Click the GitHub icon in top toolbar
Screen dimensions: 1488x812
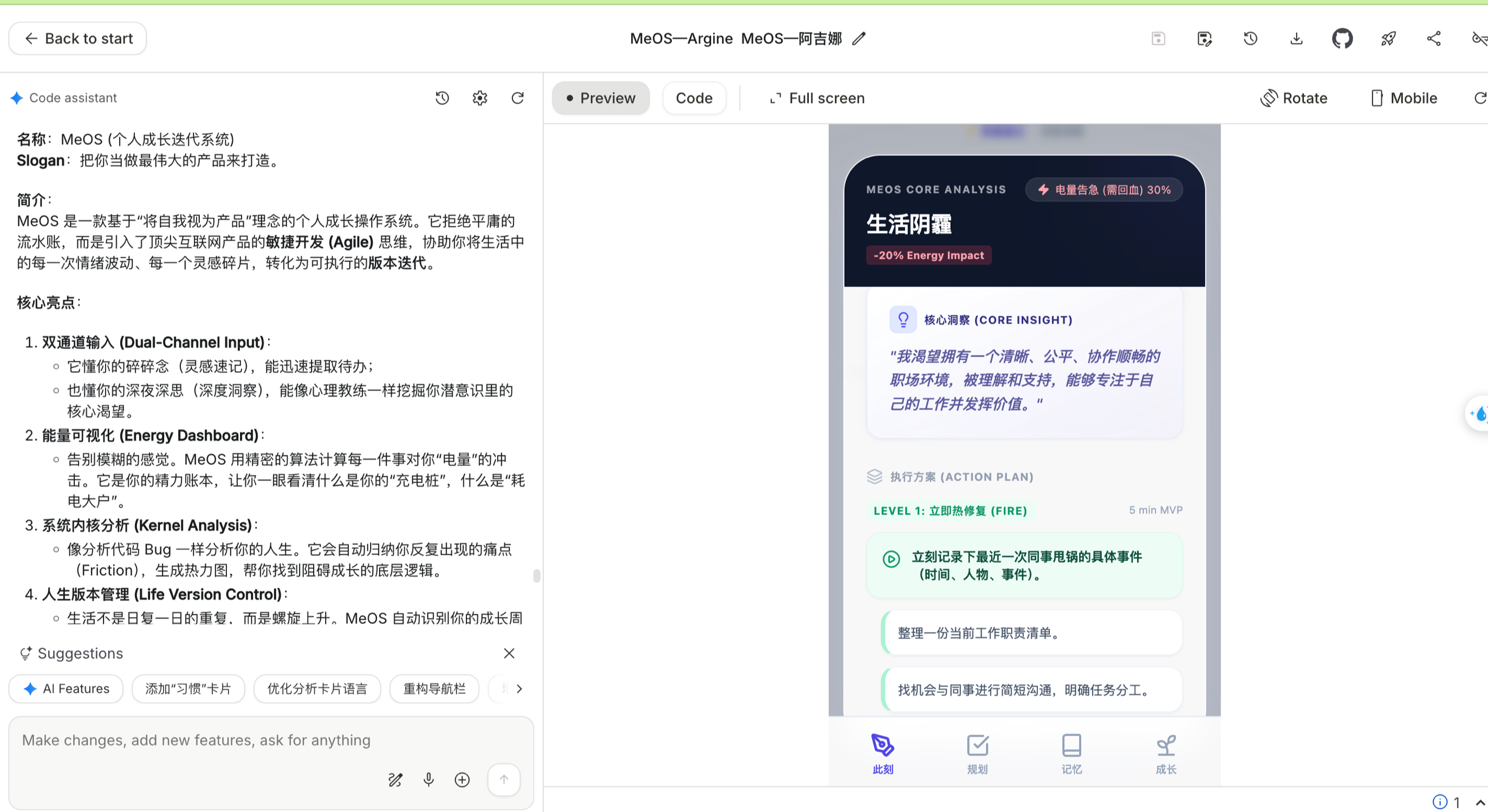[1342, 38]
